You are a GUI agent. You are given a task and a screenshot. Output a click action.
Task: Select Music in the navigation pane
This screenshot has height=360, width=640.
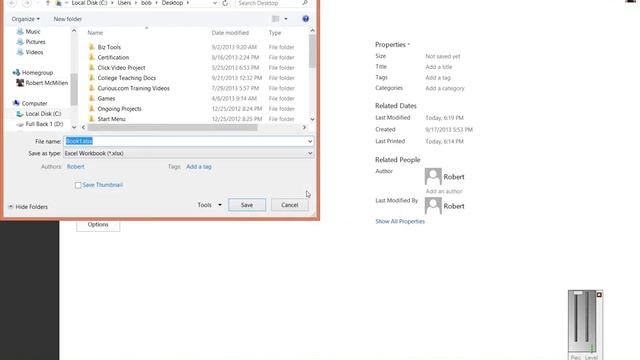33,31
